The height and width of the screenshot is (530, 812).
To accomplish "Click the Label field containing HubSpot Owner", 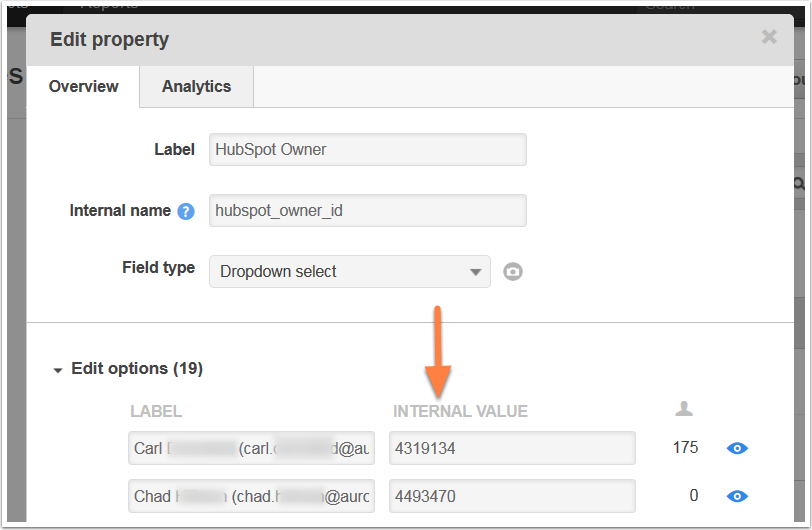I will pos(368,150).
